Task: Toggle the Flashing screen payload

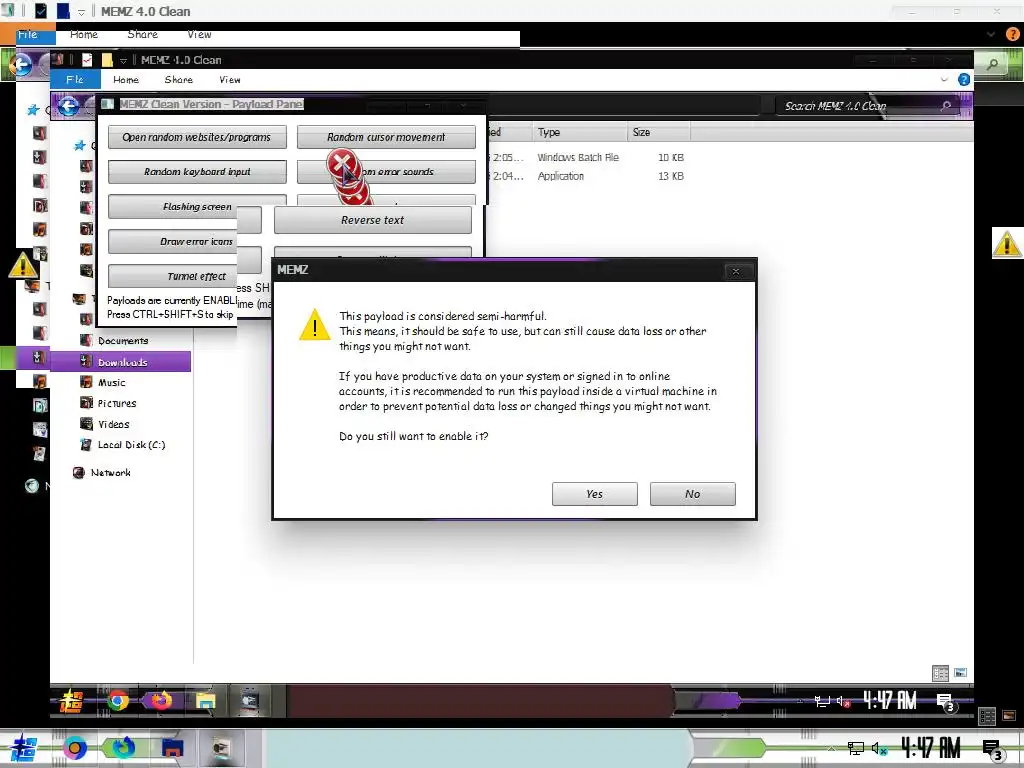Action: [x=197, y=206]
